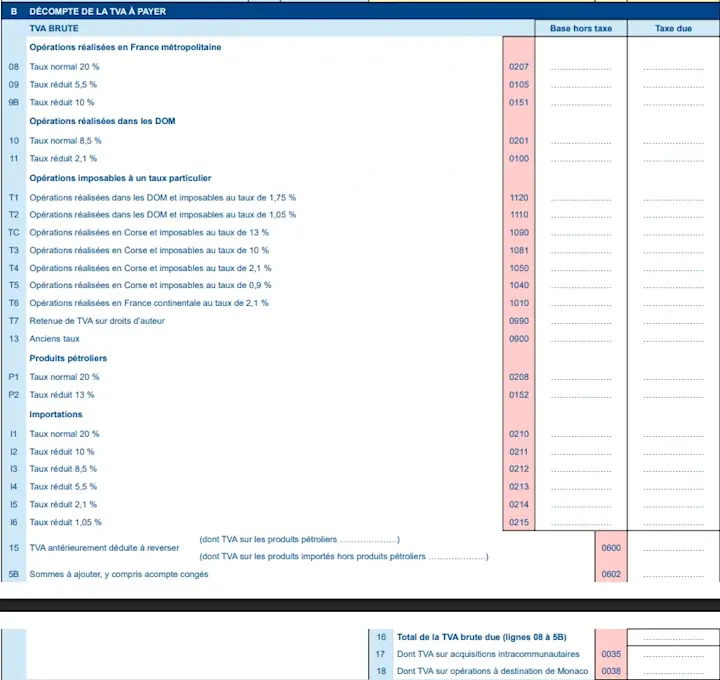The height and width of the screenshot is (680, 720).
Task: Click code 0208 in the pink column
Action: (x=519, y=377)
